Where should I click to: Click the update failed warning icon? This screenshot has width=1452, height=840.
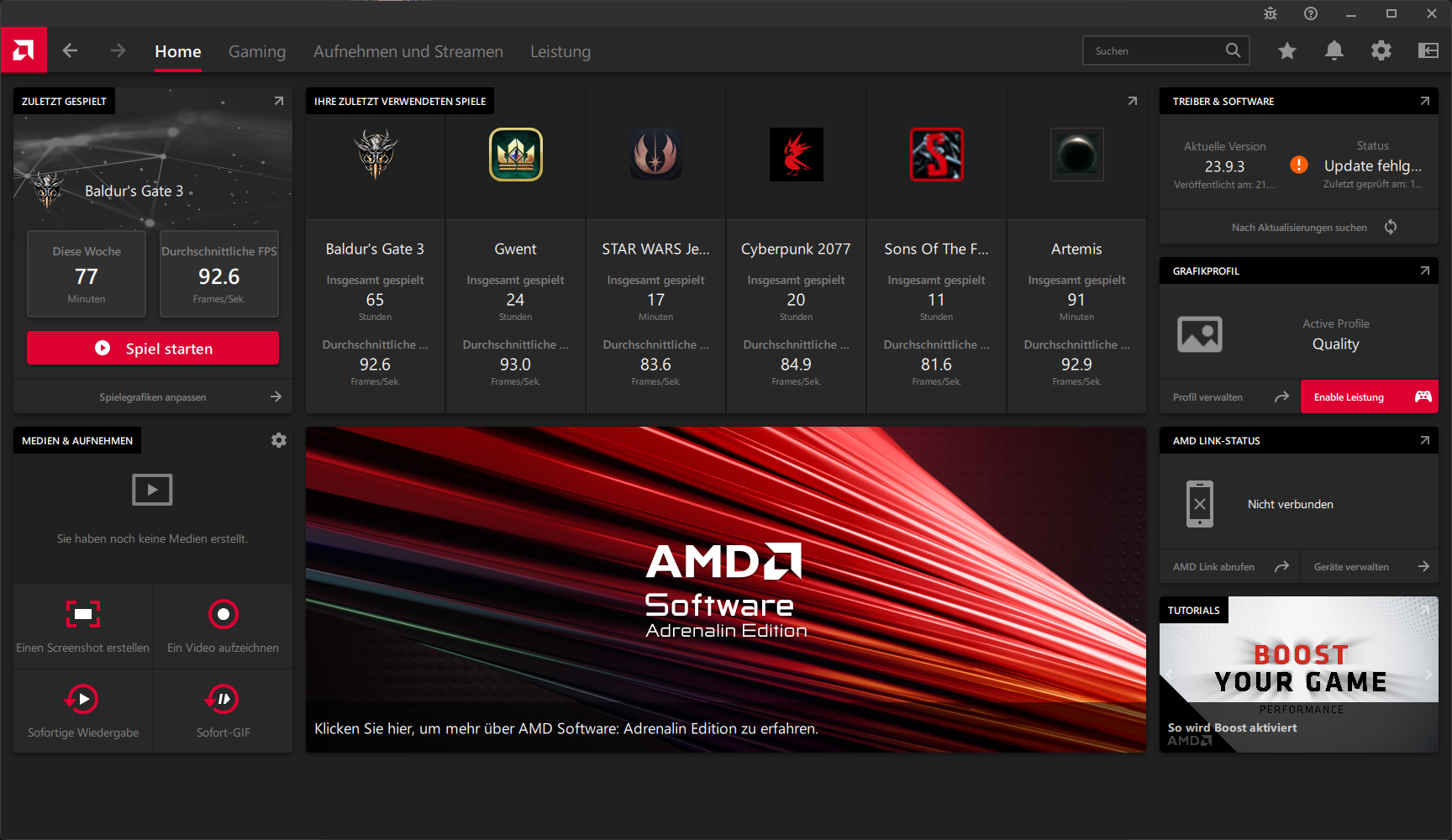click(x=1299, y=165)
